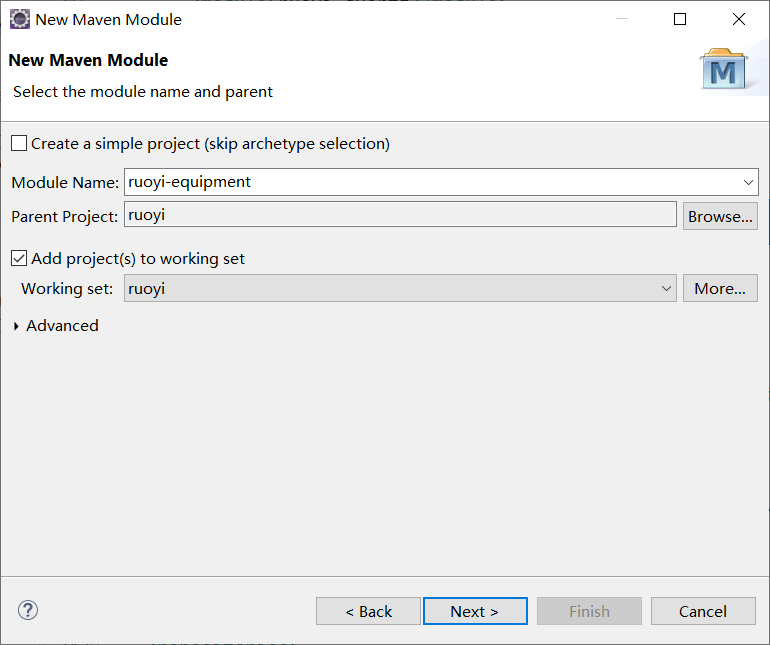Open the Module Name dropdown arrow
The width and height of the screenshot is (770, 645).
[x=748, y=182]
